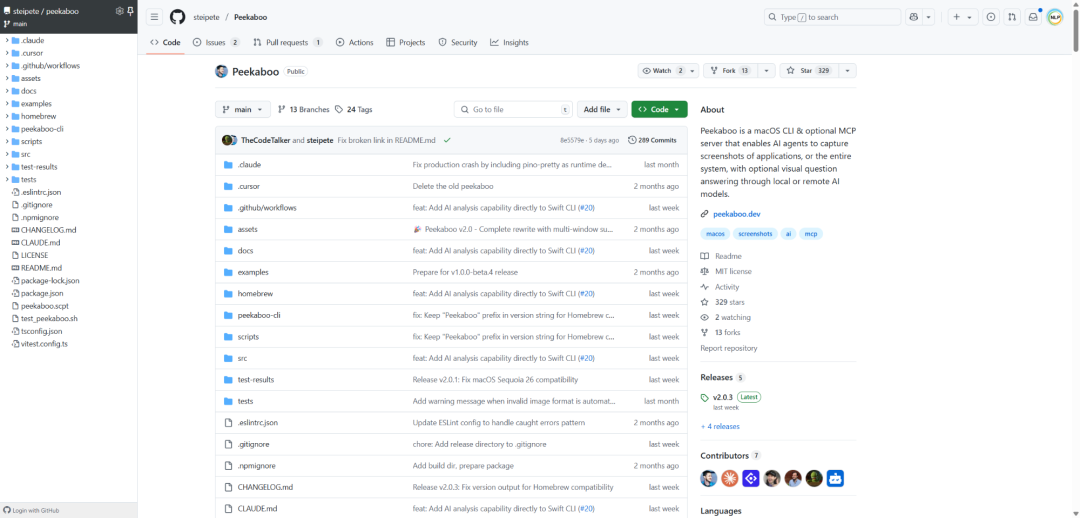The height and width of the screenshot is (518, 1080).
Task: Open MIT license in About section
Action: pos(734,271)
